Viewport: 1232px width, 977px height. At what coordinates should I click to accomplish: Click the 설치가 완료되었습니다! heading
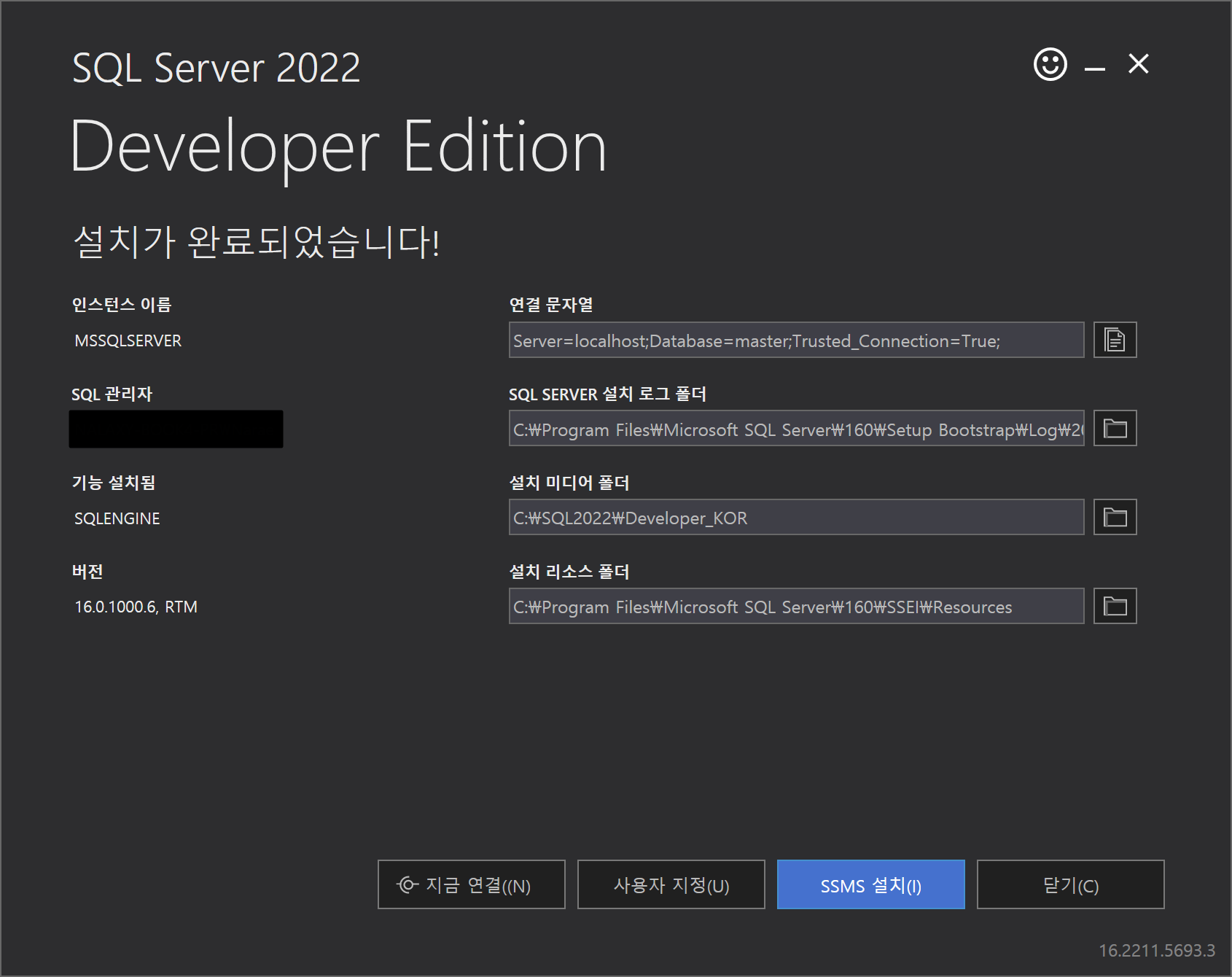point(257,241)
